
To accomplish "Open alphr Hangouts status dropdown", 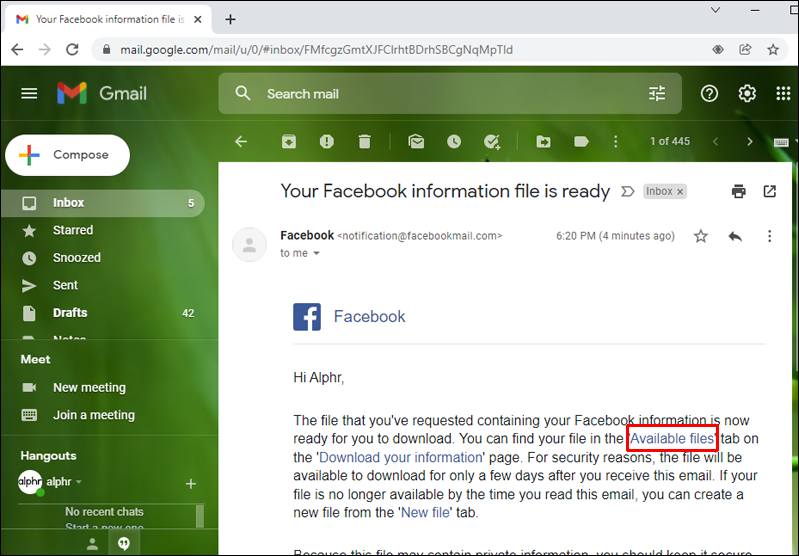I will point(78,482).
